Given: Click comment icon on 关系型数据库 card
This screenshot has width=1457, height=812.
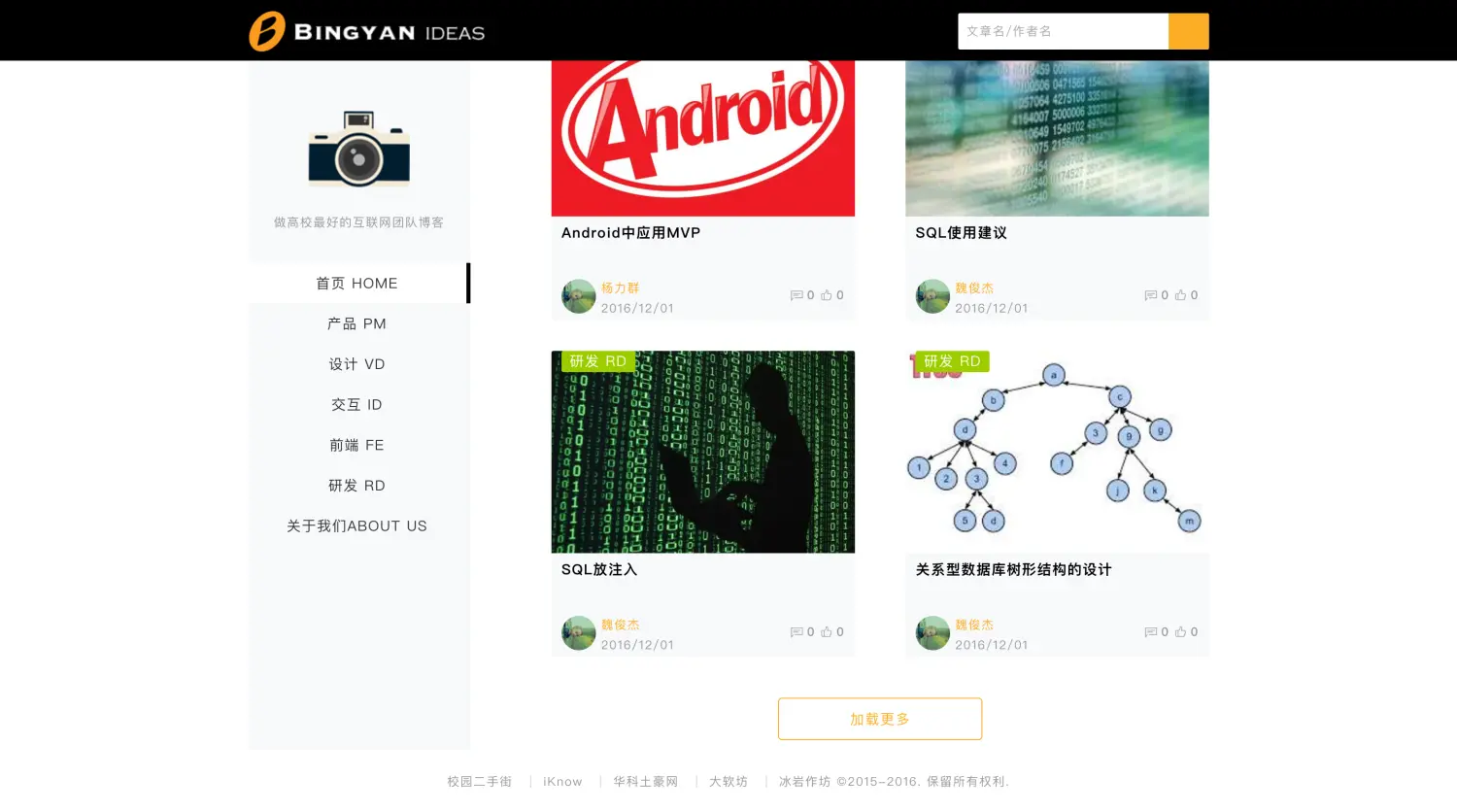Looking at the screenshot, I should [x=1150, y=632].
